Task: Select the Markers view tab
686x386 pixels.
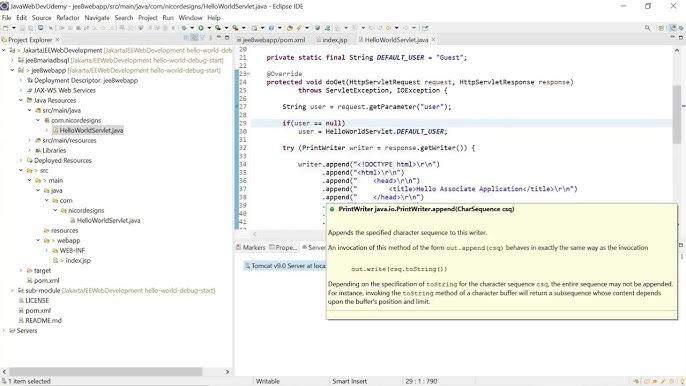Action: point(251,247)
